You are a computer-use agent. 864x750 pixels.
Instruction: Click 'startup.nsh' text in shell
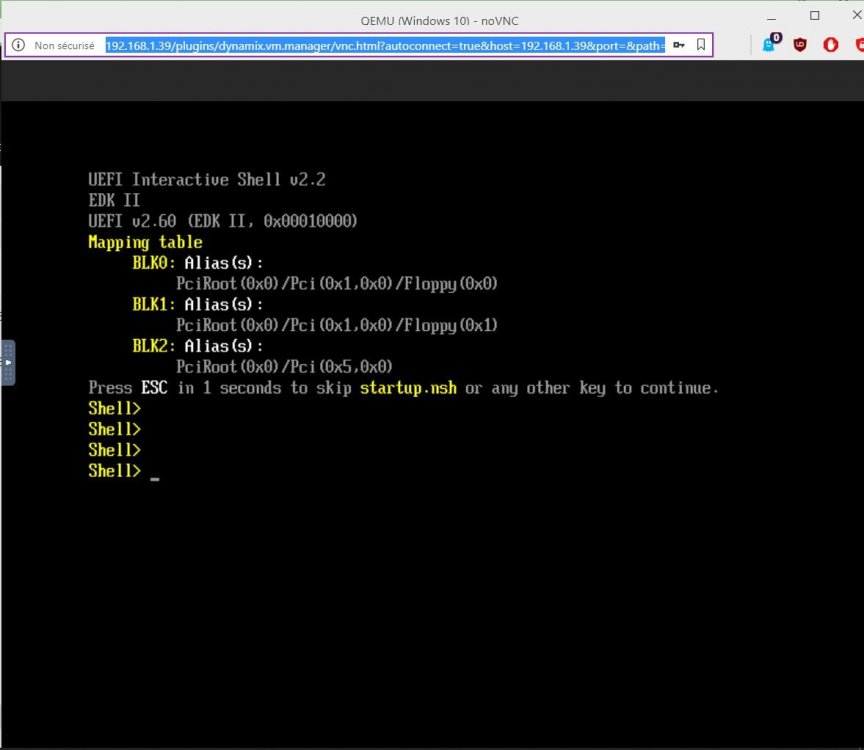(408, 388)
